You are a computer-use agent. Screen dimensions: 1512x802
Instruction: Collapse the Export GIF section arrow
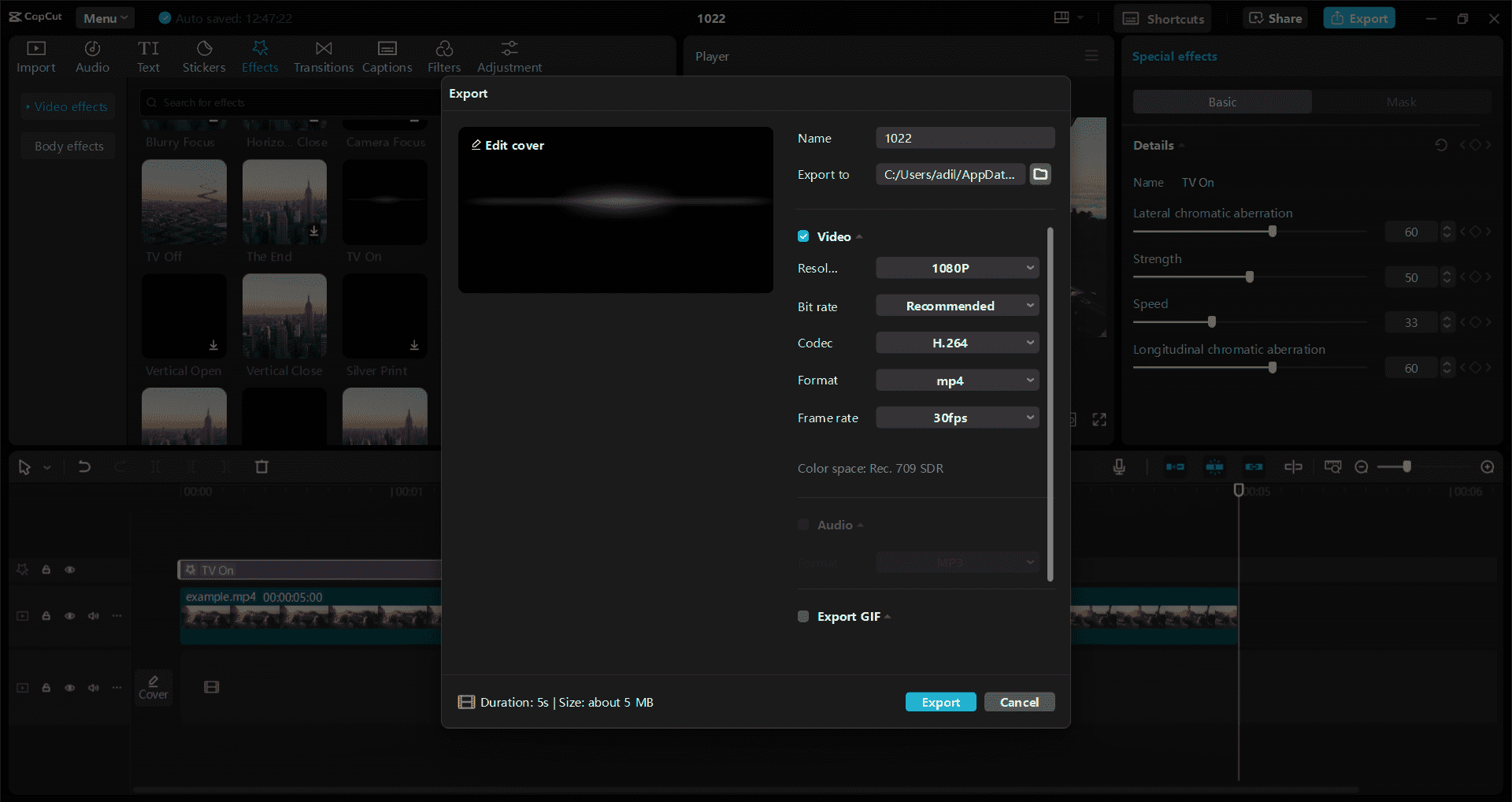coord(888,617)
